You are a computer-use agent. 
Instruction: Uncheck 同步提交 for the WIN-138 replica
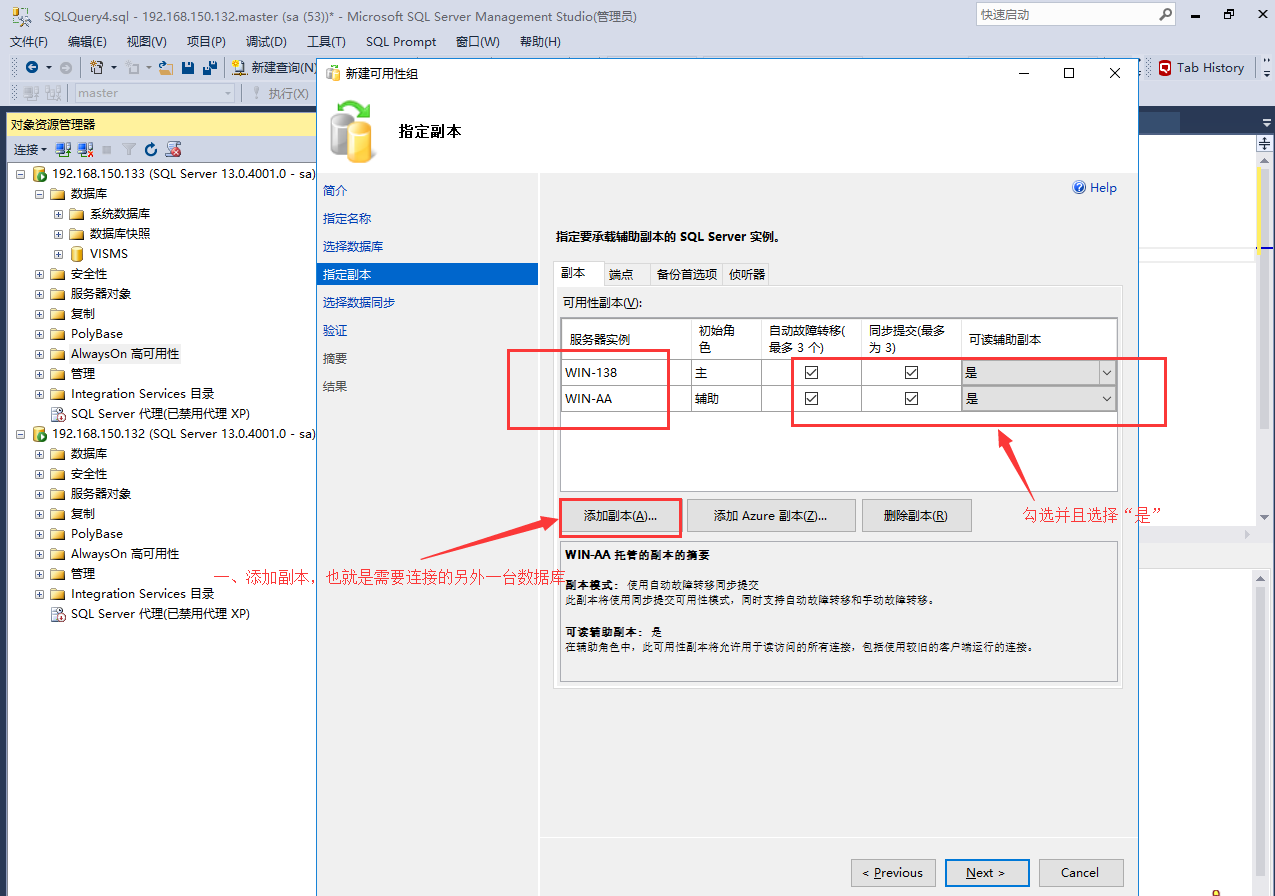click(x=911, y=372)
